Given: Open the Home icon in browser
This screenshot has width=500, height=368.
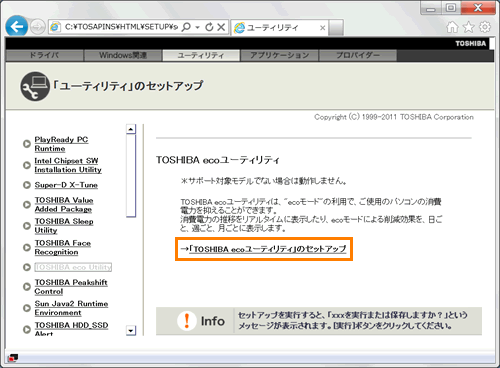Looking at the screenshot, I should pyautogui.click(x=452, y=27).
